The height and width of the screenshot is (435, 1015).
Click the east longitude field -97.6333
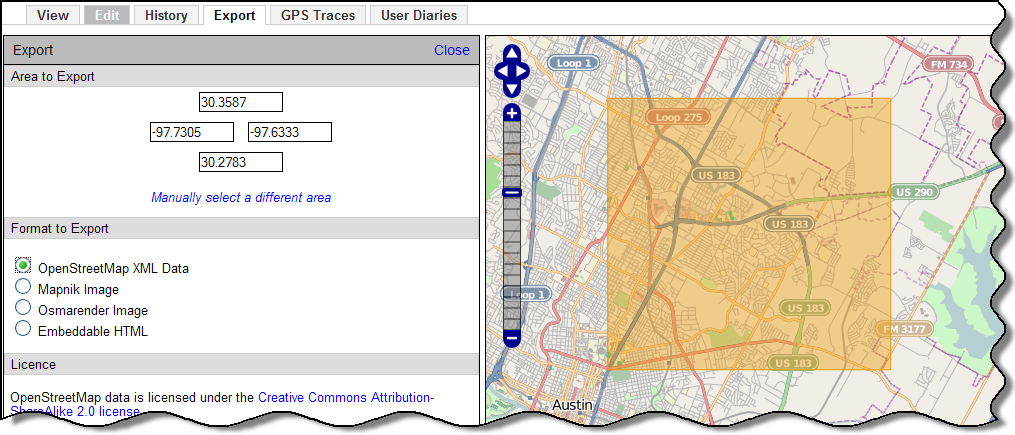point(290,132)
